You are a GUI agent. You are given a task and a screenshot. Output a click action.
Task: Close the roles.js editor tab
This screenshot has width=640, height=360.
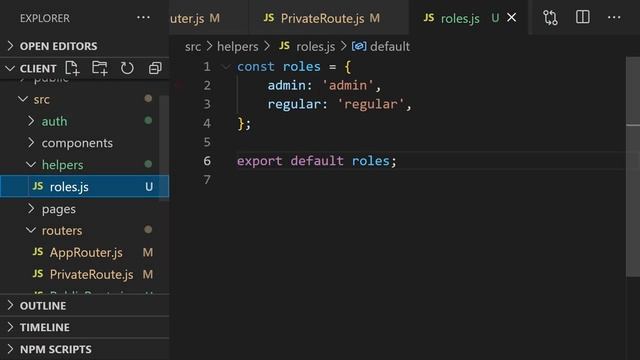point(511,18)
